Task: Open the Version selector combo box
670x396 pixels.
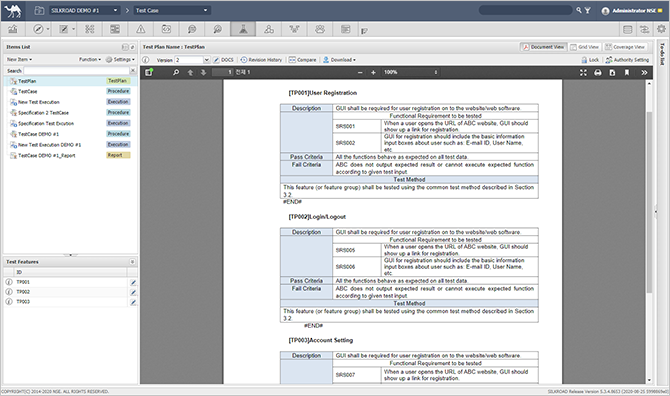Action: [192, 60]
